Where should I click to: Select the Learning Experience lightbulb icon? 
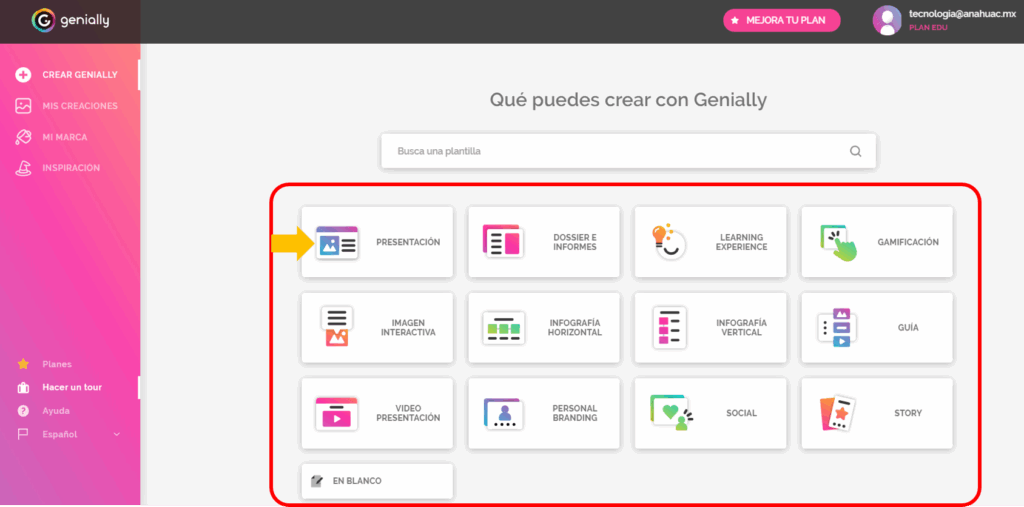[669, 242]
